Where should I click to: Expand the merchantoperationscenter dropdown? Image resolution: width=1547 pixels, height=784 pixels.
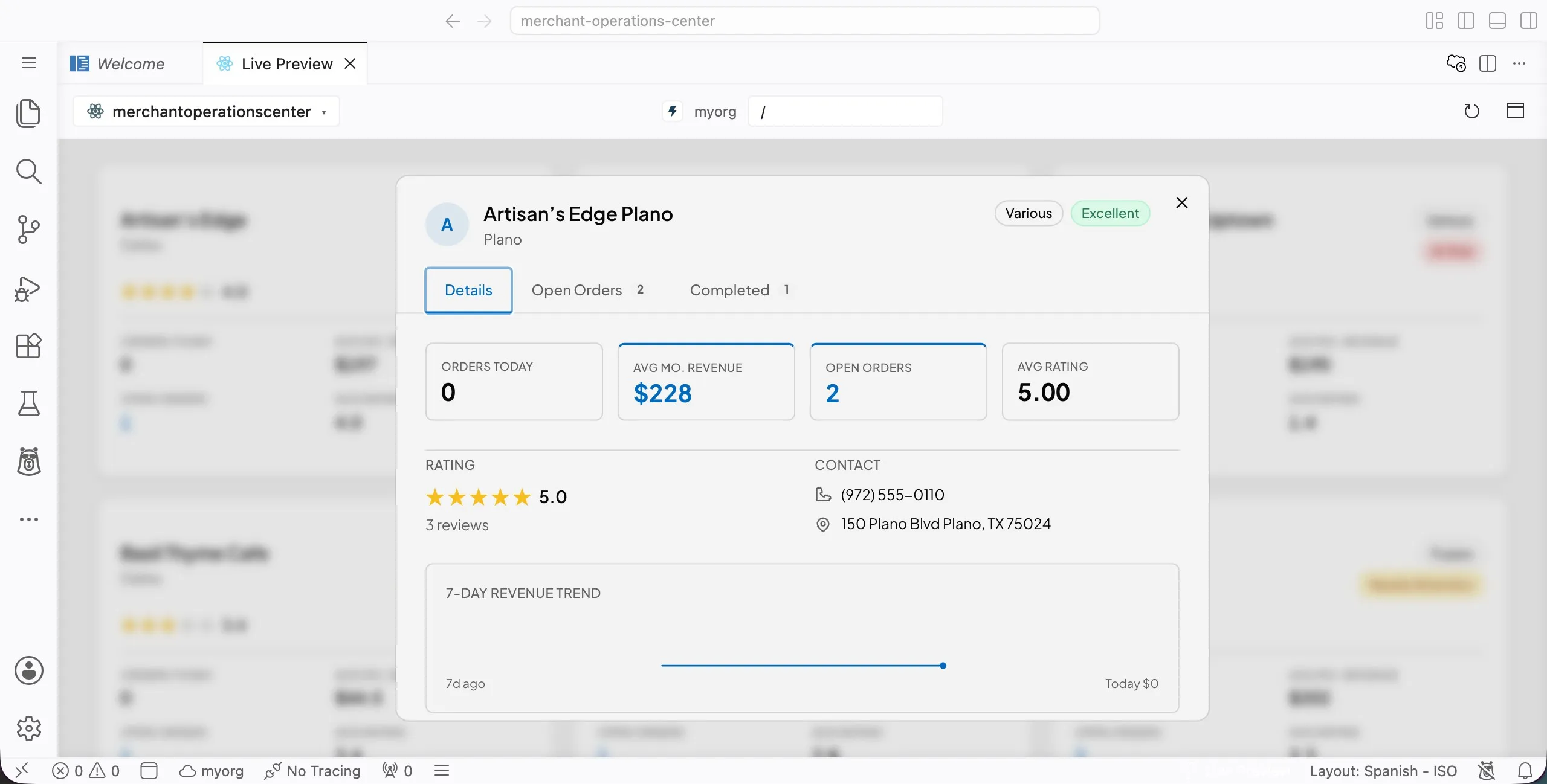[x=207, y=112]
